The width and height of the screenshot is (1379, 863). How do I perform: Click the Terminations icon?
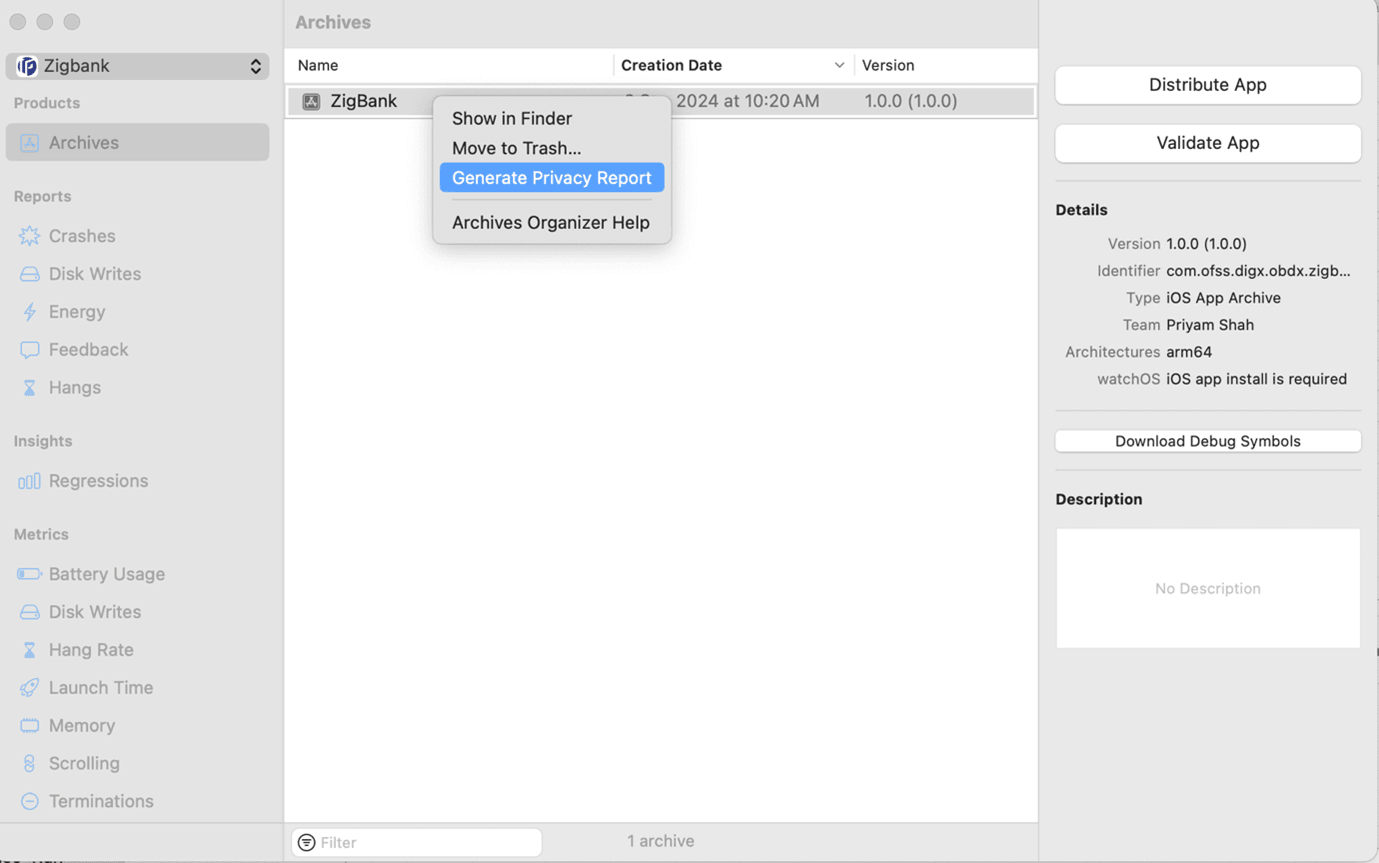[30, 802]
